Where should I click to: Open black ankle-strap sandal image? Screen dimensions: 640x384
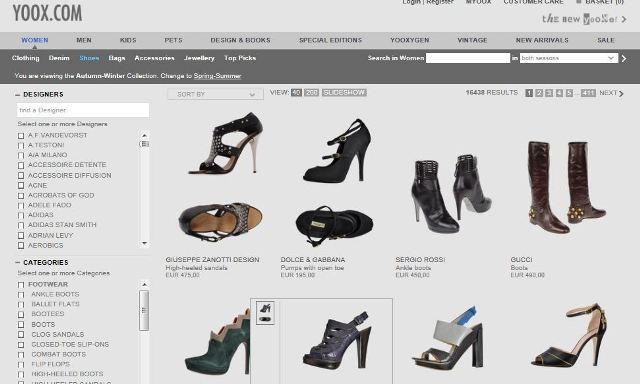click(569, 335)
